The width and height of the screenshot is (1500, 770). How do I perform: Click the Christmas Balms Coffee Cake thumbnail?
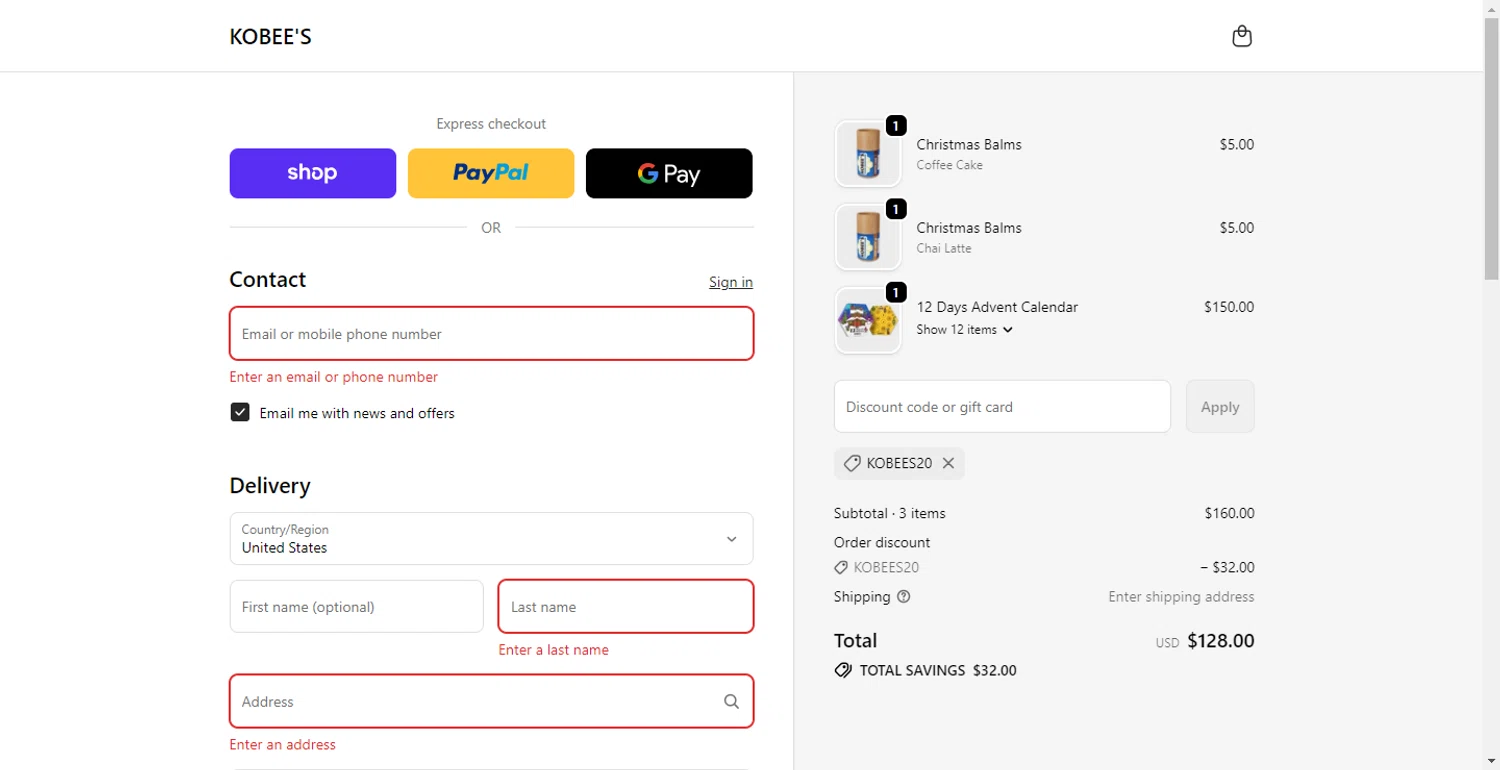pos(868,154)
